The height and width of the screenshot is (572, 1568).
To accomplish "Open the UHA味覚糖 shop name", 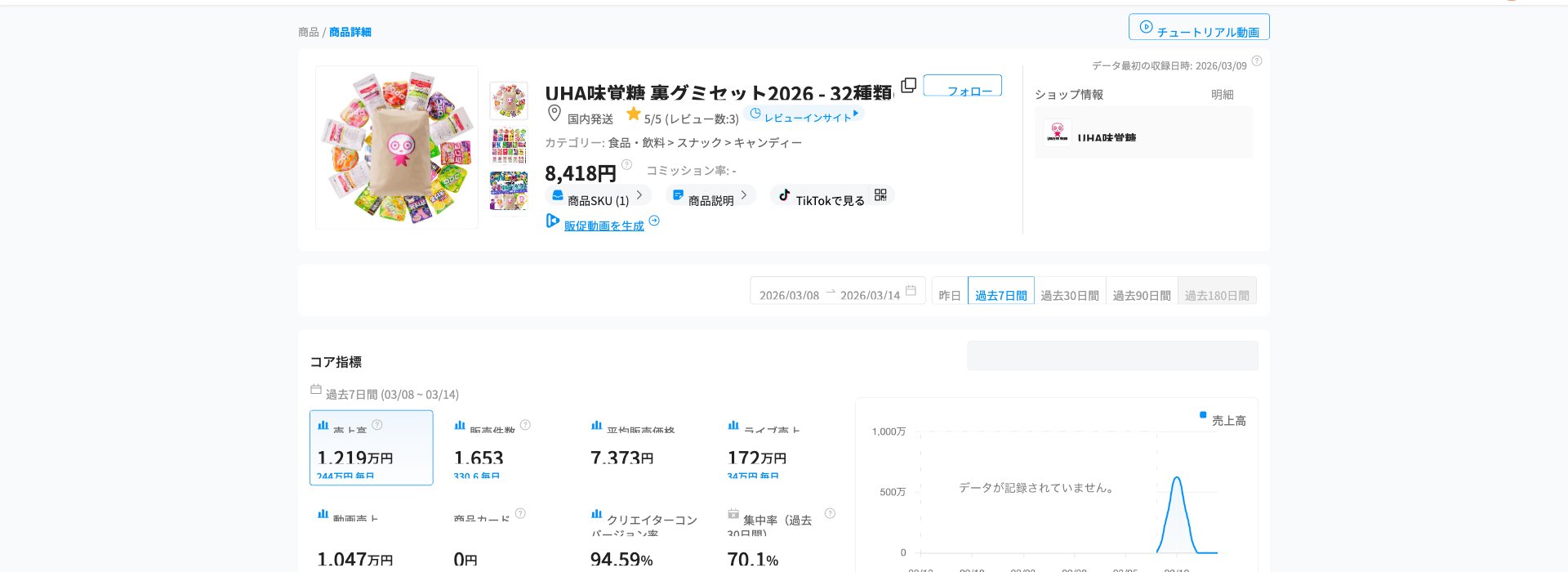I will [x=1107, y=137].
